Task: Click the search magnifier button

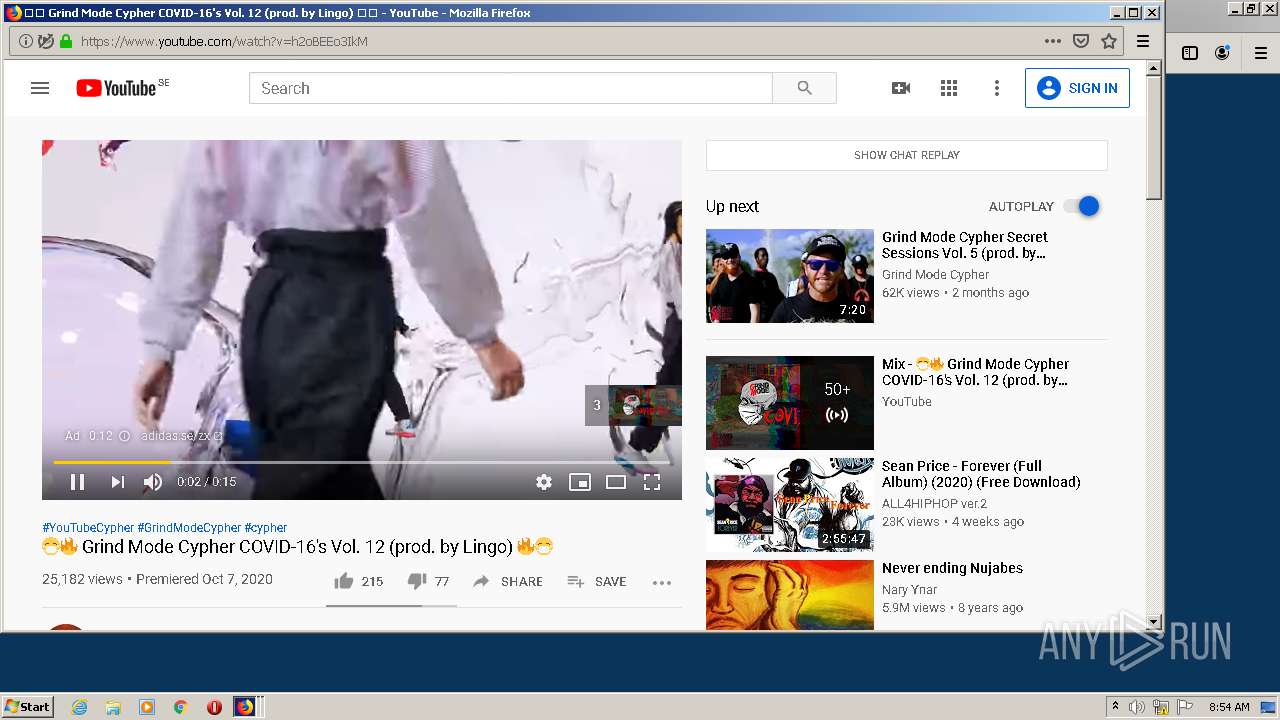Action: point(804,88)
